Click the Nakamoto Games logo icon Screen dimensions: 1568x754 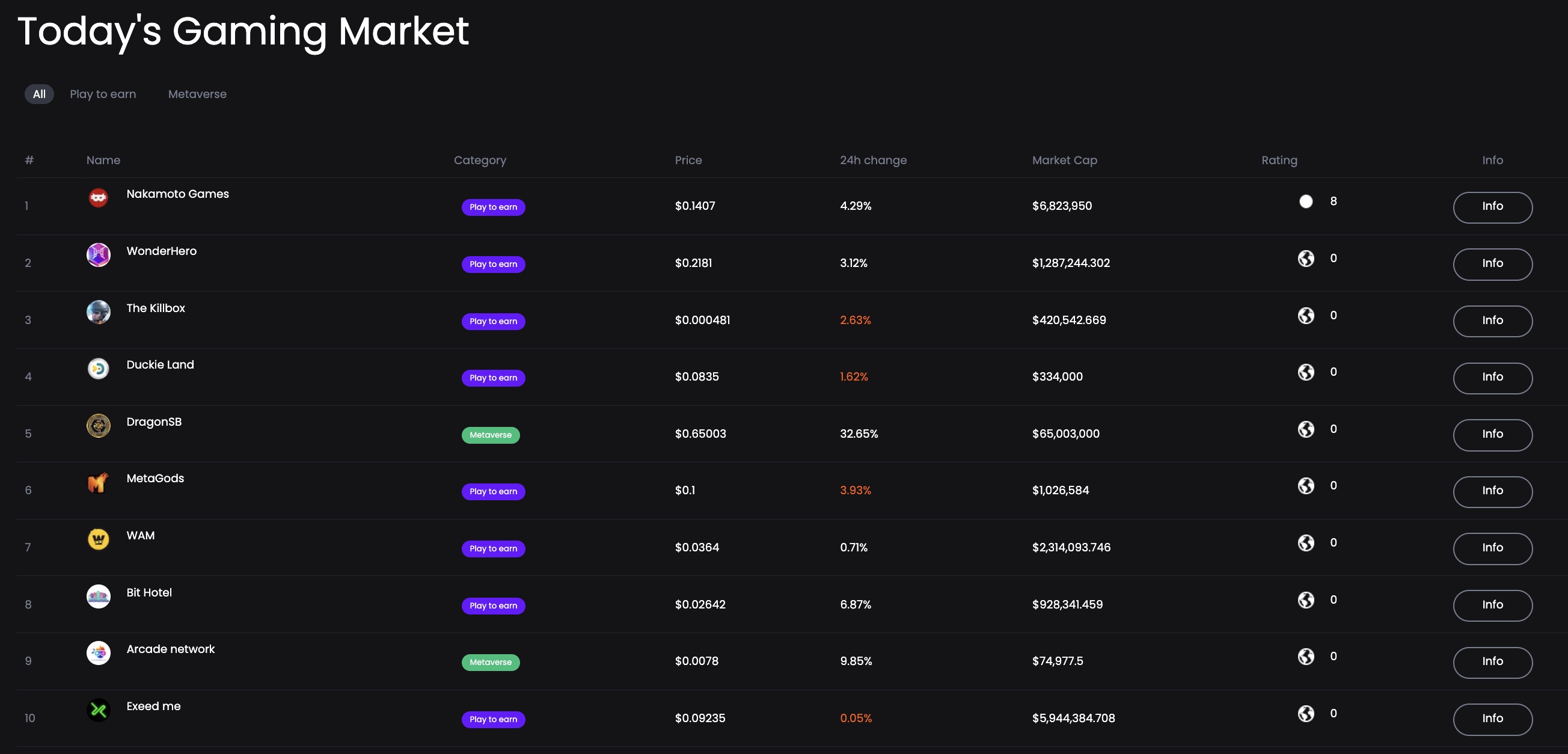point(98,198)
